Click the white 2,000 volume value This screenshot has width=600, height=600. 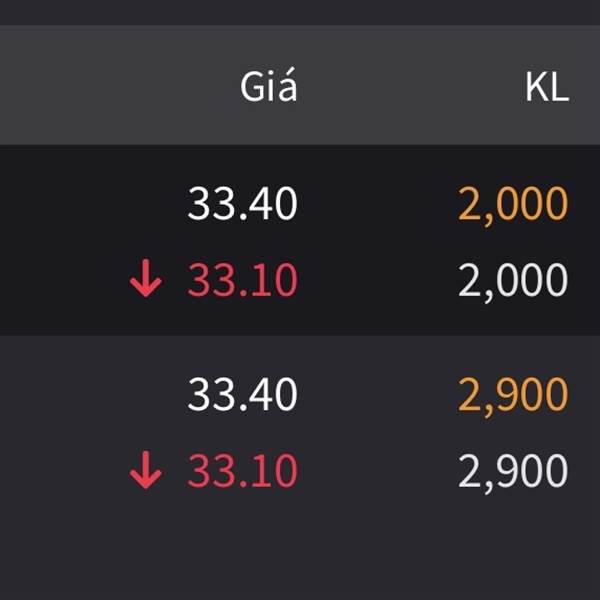point(513,282)
